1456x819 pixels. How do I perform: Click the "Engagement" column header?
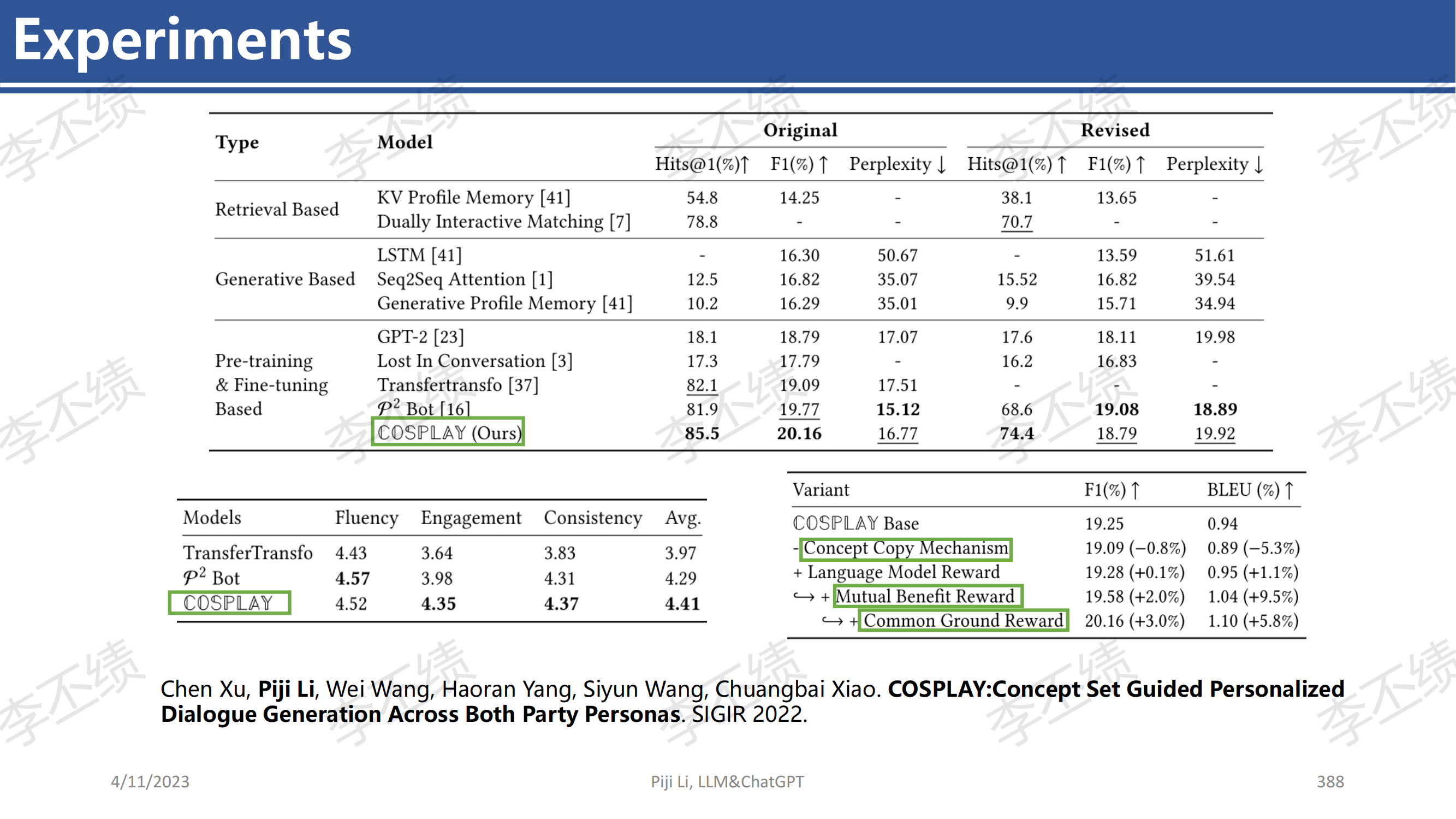click(x=471, y=518)
